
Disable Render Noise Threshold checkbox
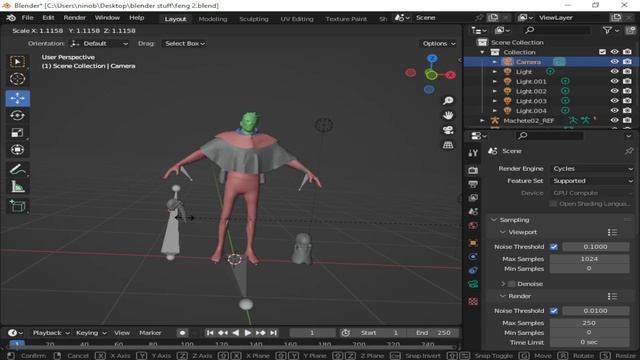click(x=554, y=311)
